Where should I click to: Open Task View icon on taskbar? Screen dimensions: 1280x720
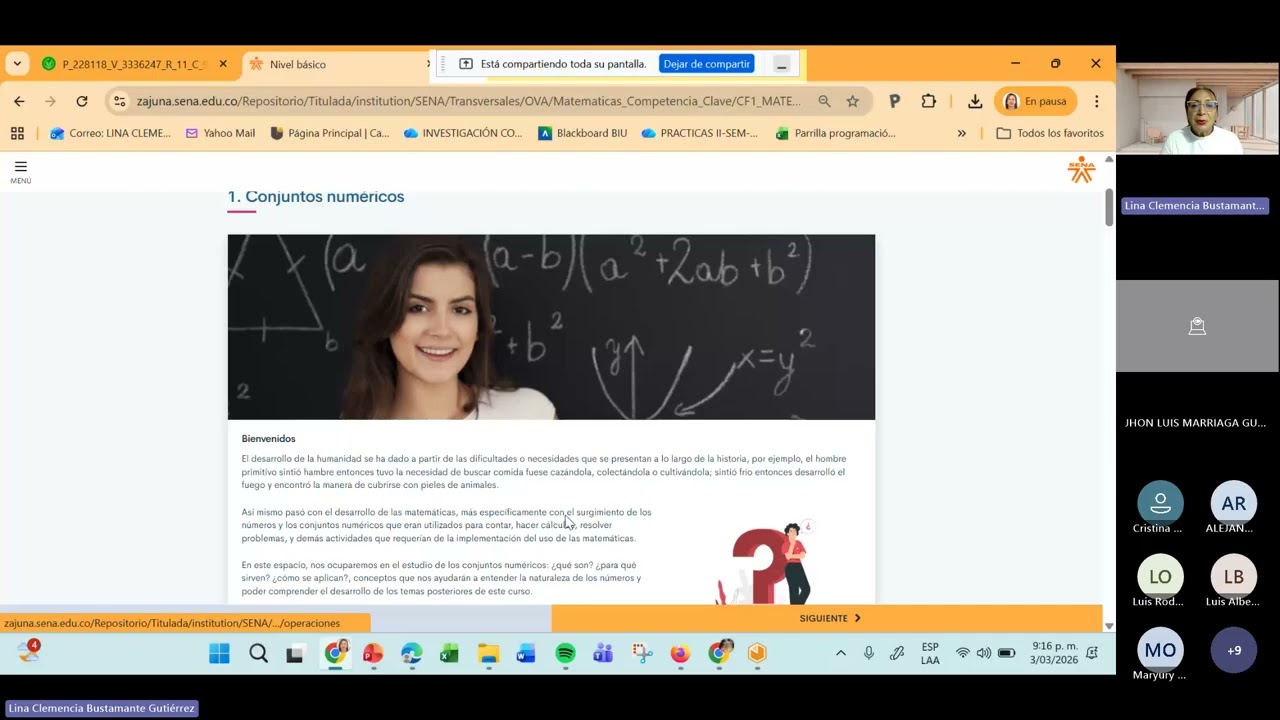(x=295, y=654)
